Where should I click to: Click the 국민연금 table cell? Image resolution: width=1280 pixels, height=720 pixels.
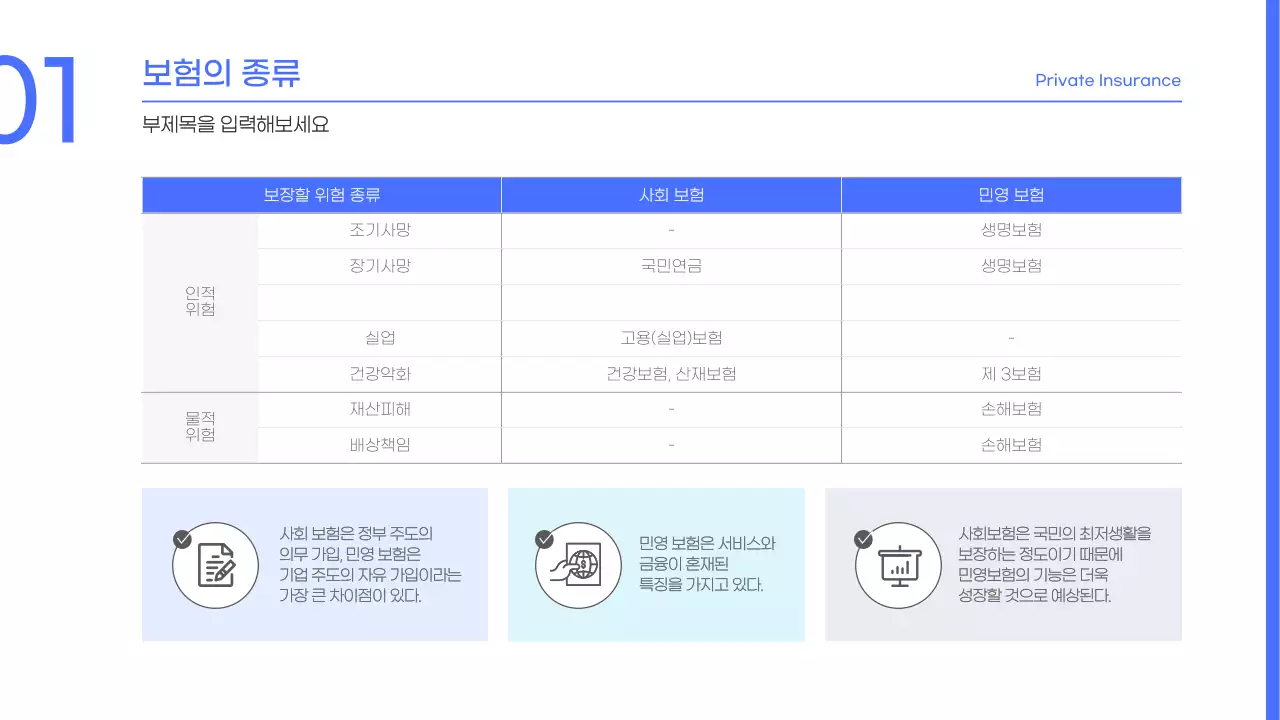pos(670,266)
